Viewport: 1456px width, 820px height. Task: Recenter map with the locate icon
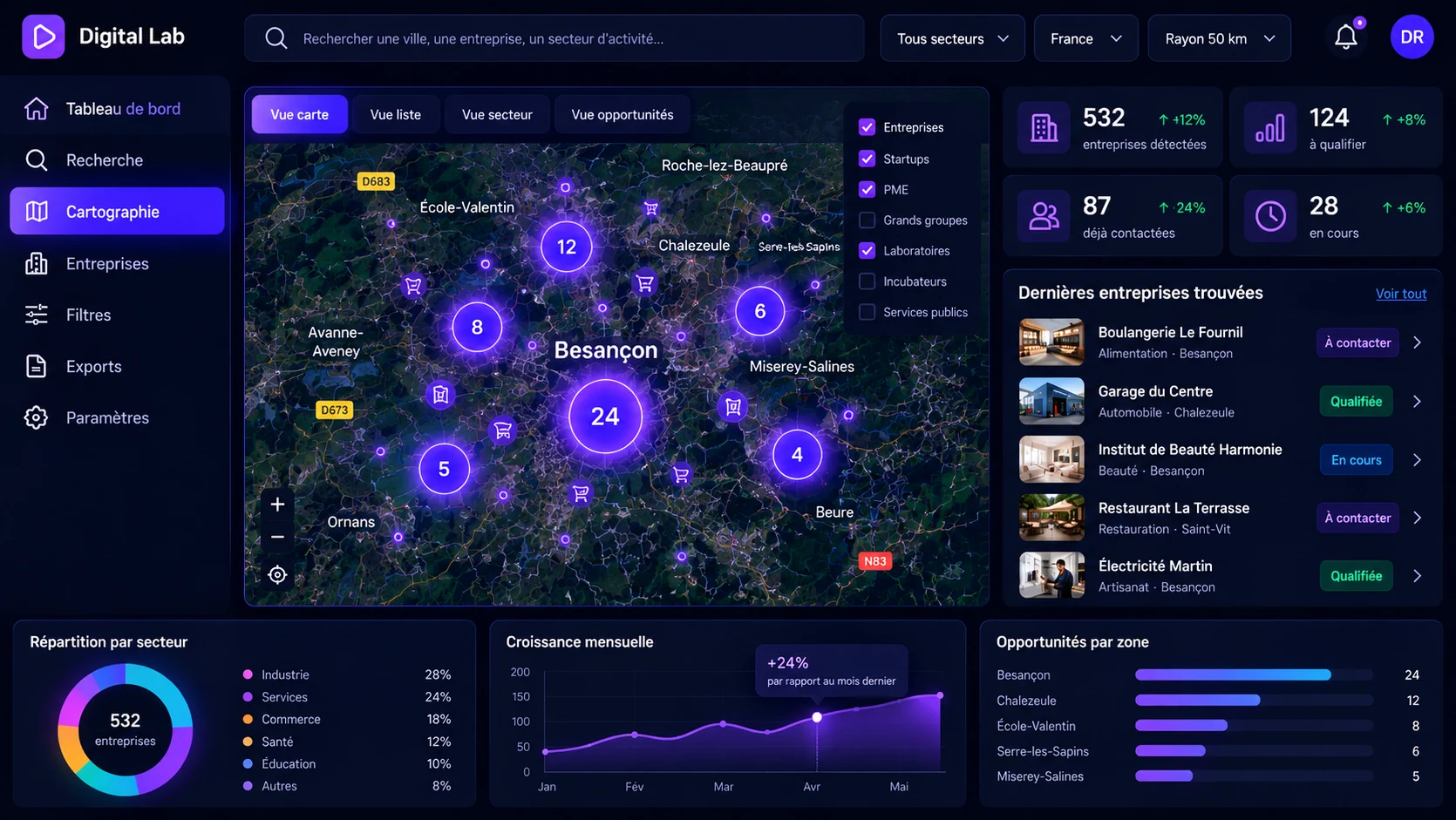277,574
